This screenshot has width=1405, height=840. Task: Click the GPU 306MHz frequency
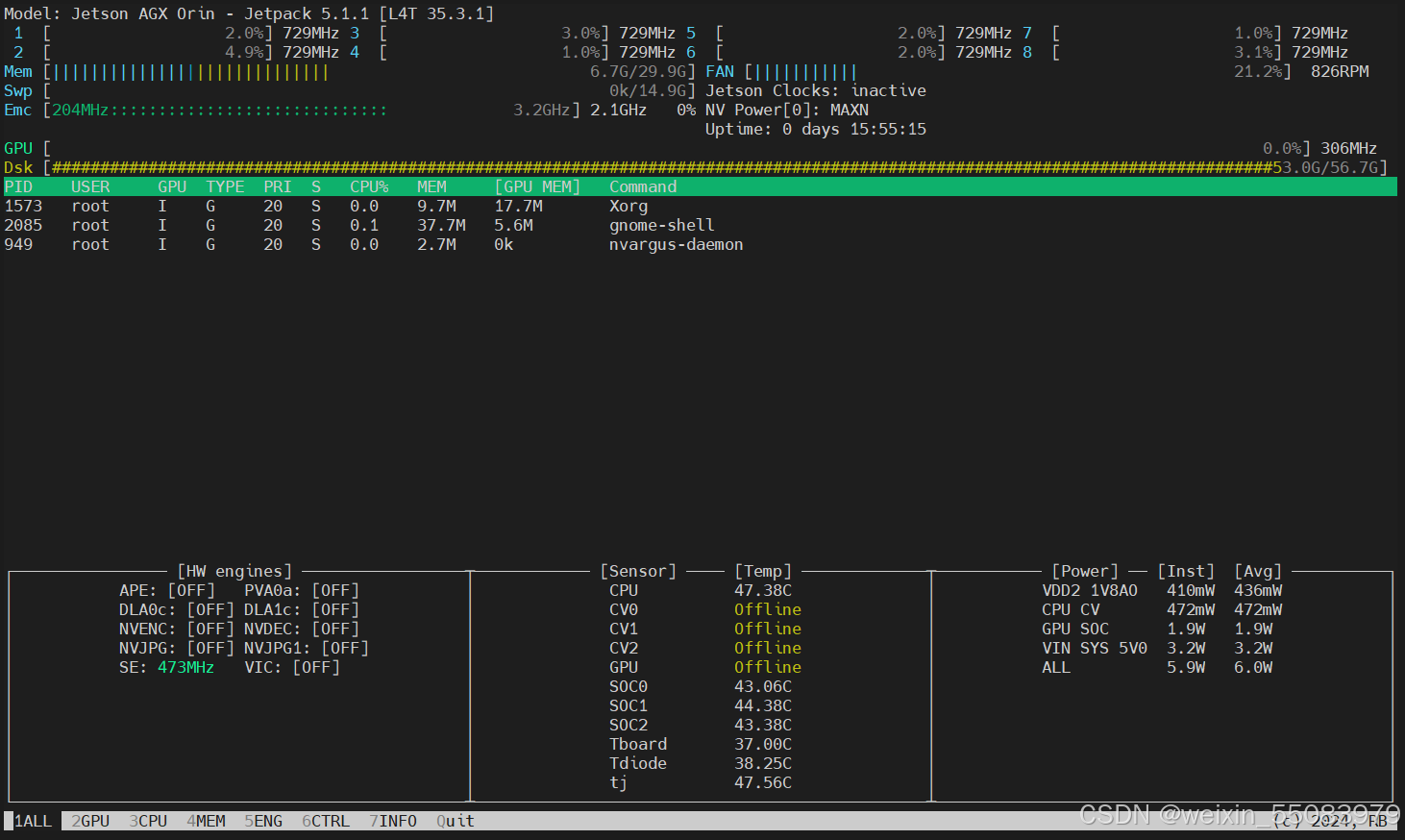coord(1349,148)
